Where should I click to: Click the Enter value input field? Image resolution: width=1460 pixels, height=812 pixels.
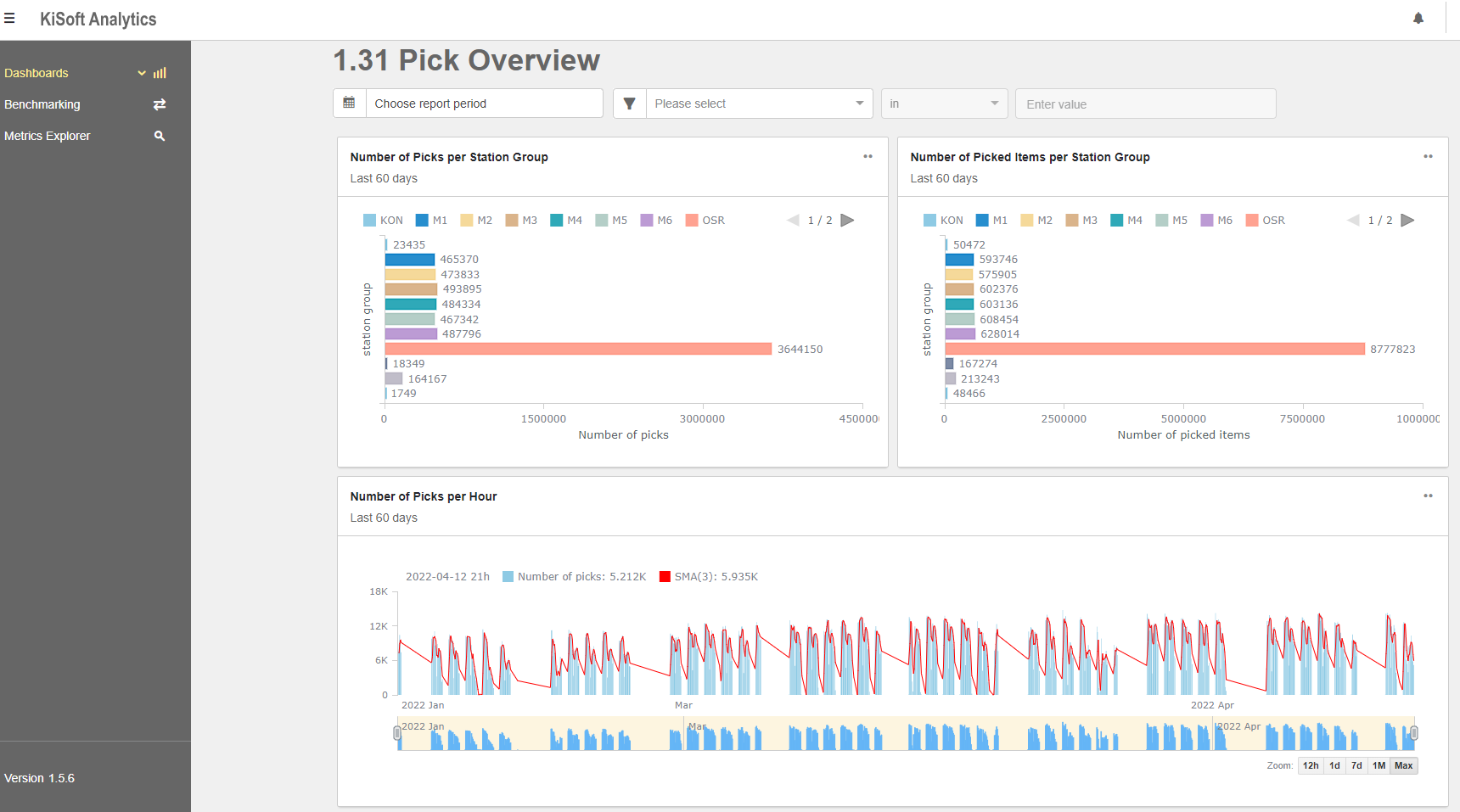pos(1145,104)
